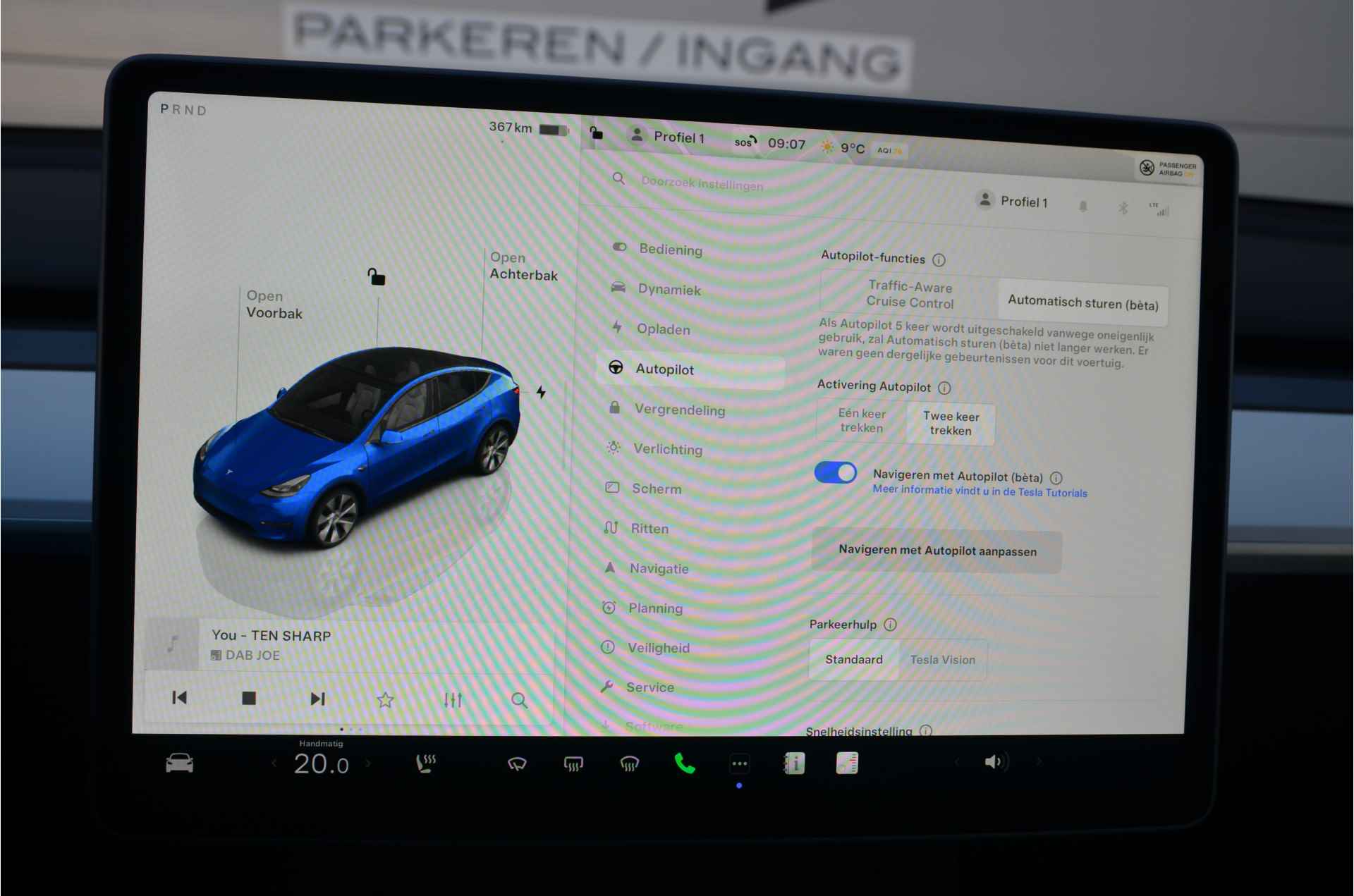Open the audio equalizer settings

click(453, 700)
